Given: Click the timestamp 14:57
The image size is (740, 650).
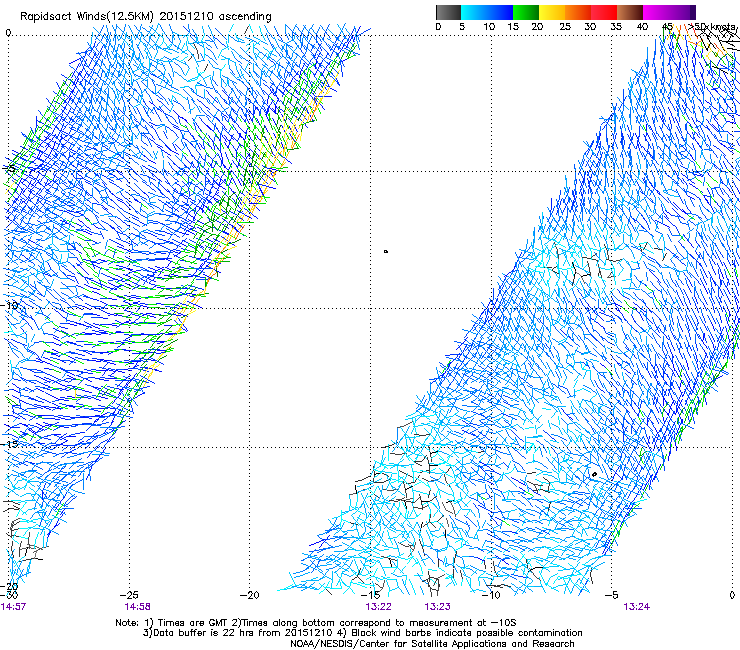Looking at the screenshot, I should click(x=13, y=607).
